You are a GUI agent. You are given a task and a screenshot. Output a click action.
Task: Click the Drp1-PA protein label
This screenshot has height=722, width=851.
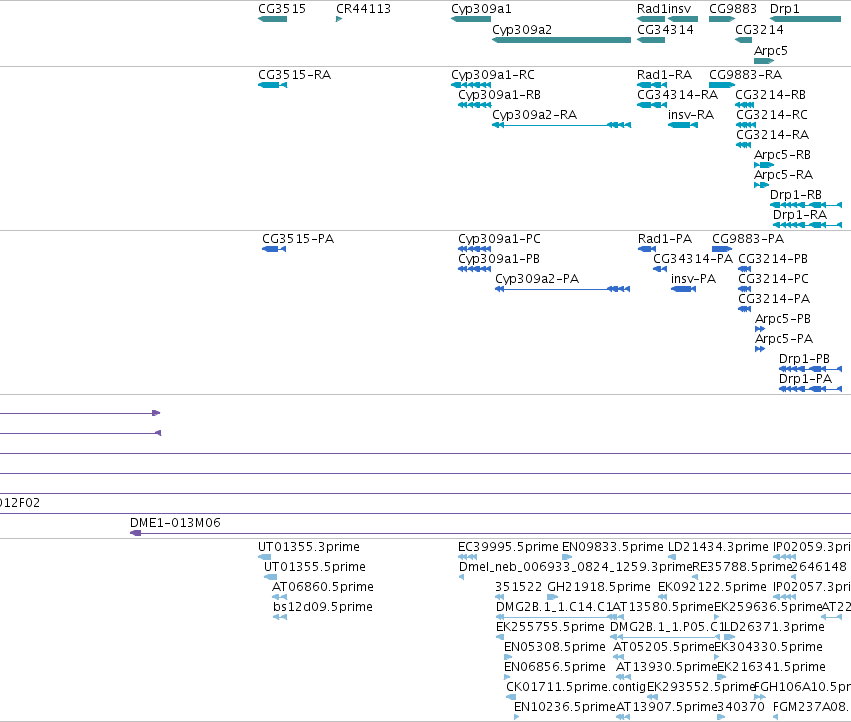coord(805,379)
